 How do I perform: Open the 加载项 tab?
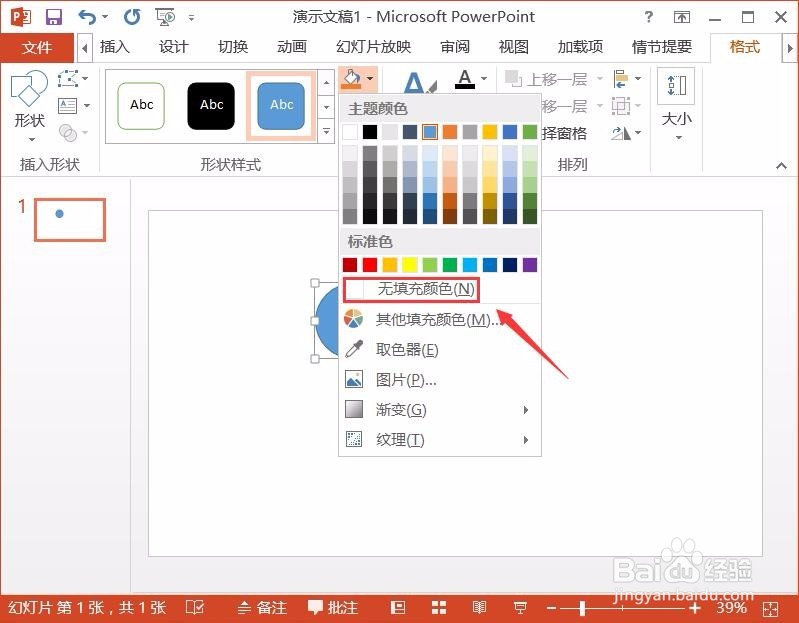click(x=580, y=47)
